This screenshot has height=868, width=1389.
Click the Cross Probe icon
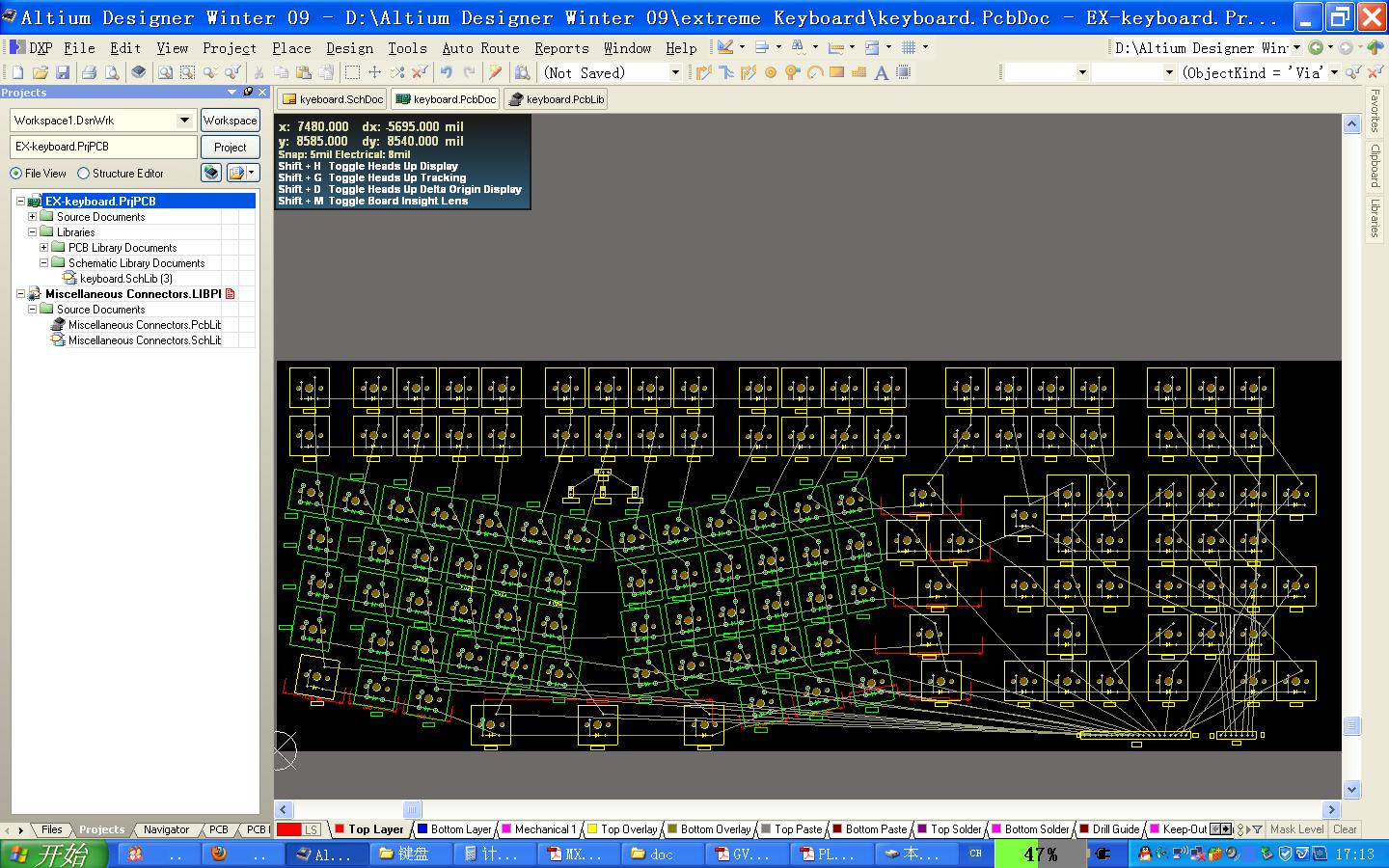click(495, 72)
